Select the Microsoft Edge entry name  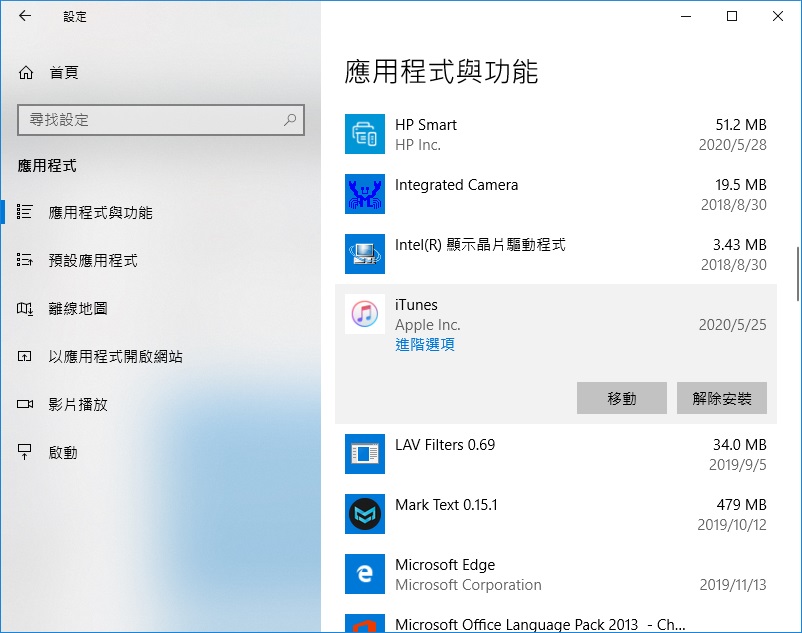click(x=445, y=565)
